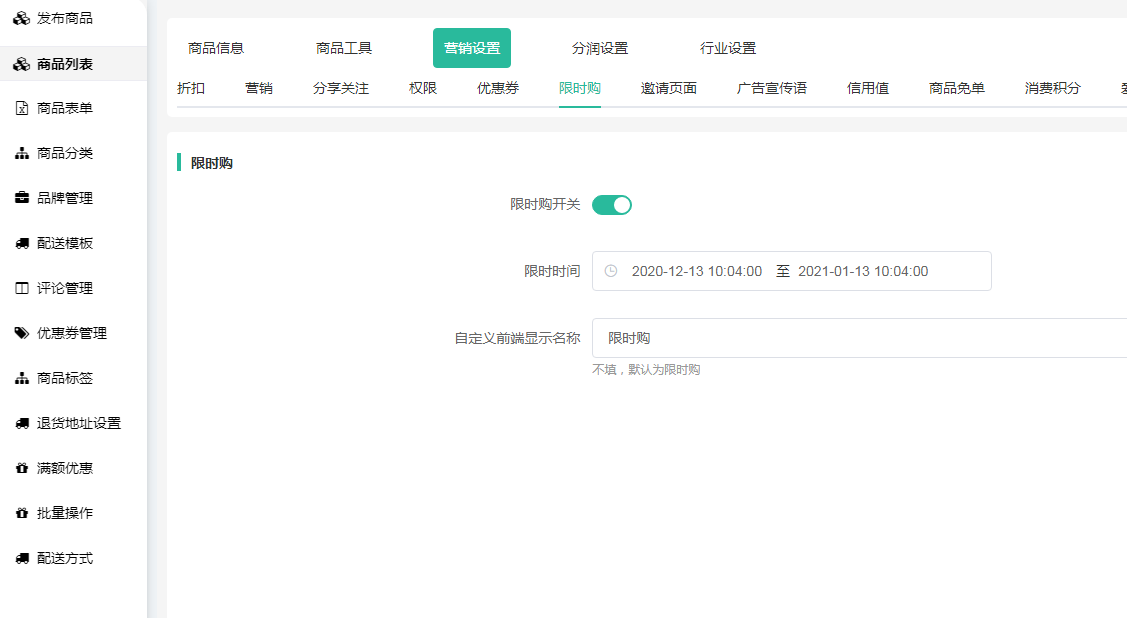Click the 满额优惠 gift icon
Image resolution: width=1127 pixels, height=618 pixels.
21,468
